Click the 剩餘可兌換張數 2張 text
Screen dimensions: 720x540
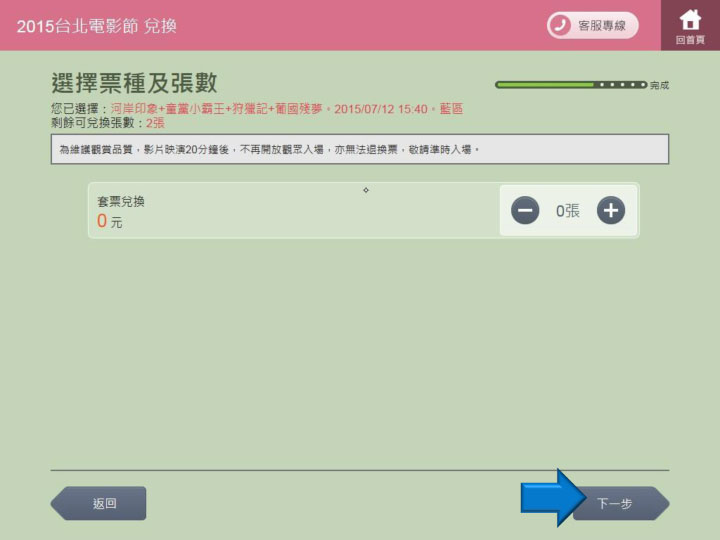pos(108,123)
